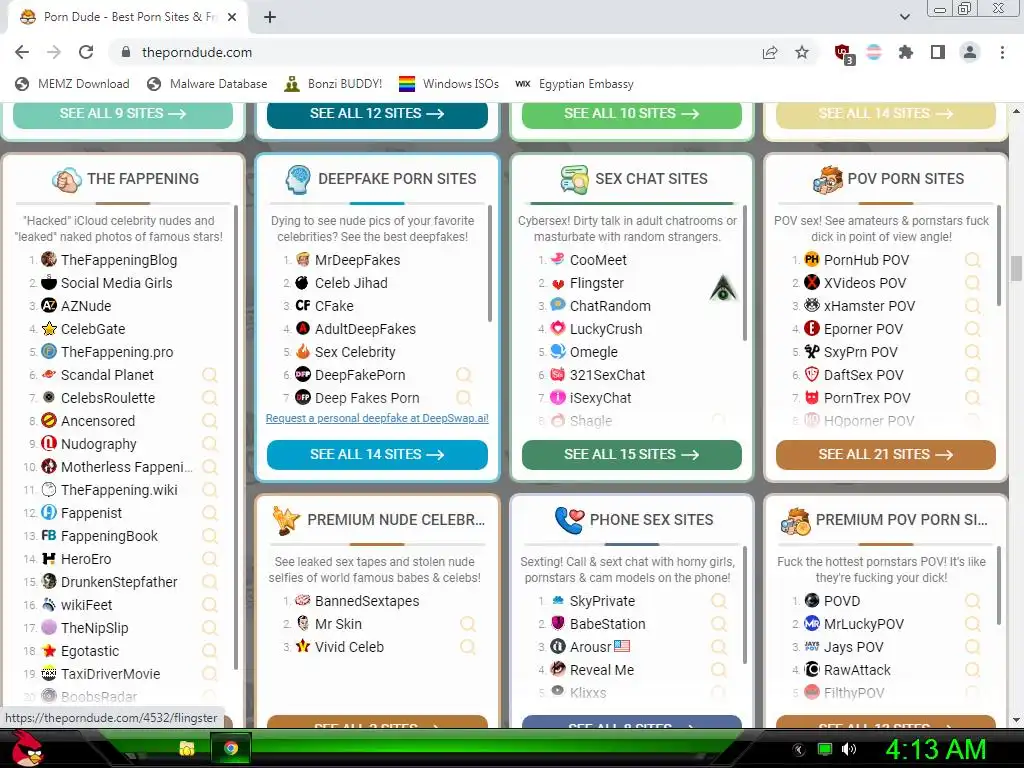The width and height of the screenshot is (1024, 768).
Task: Click SEE ALL 14 SITES blue button
Action: [377, 455]
